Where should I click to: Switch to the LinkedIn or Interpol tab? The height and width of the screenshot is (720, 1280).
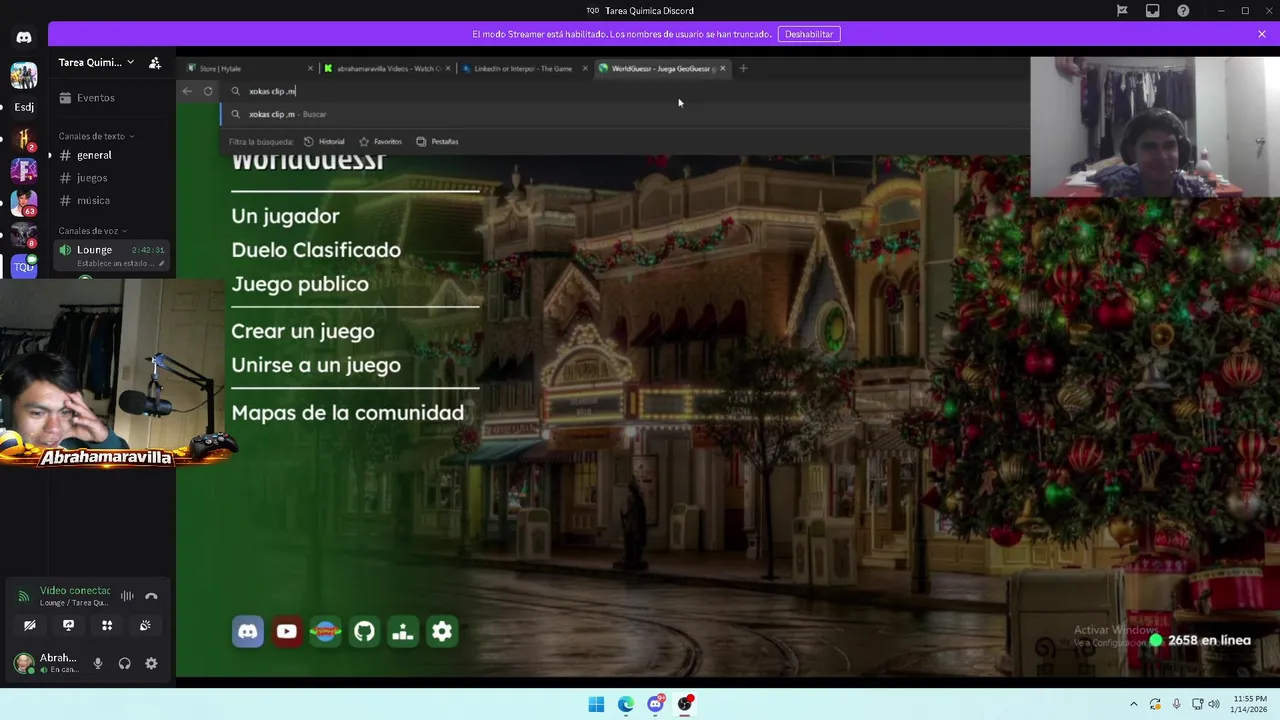[x=523, y=69]
